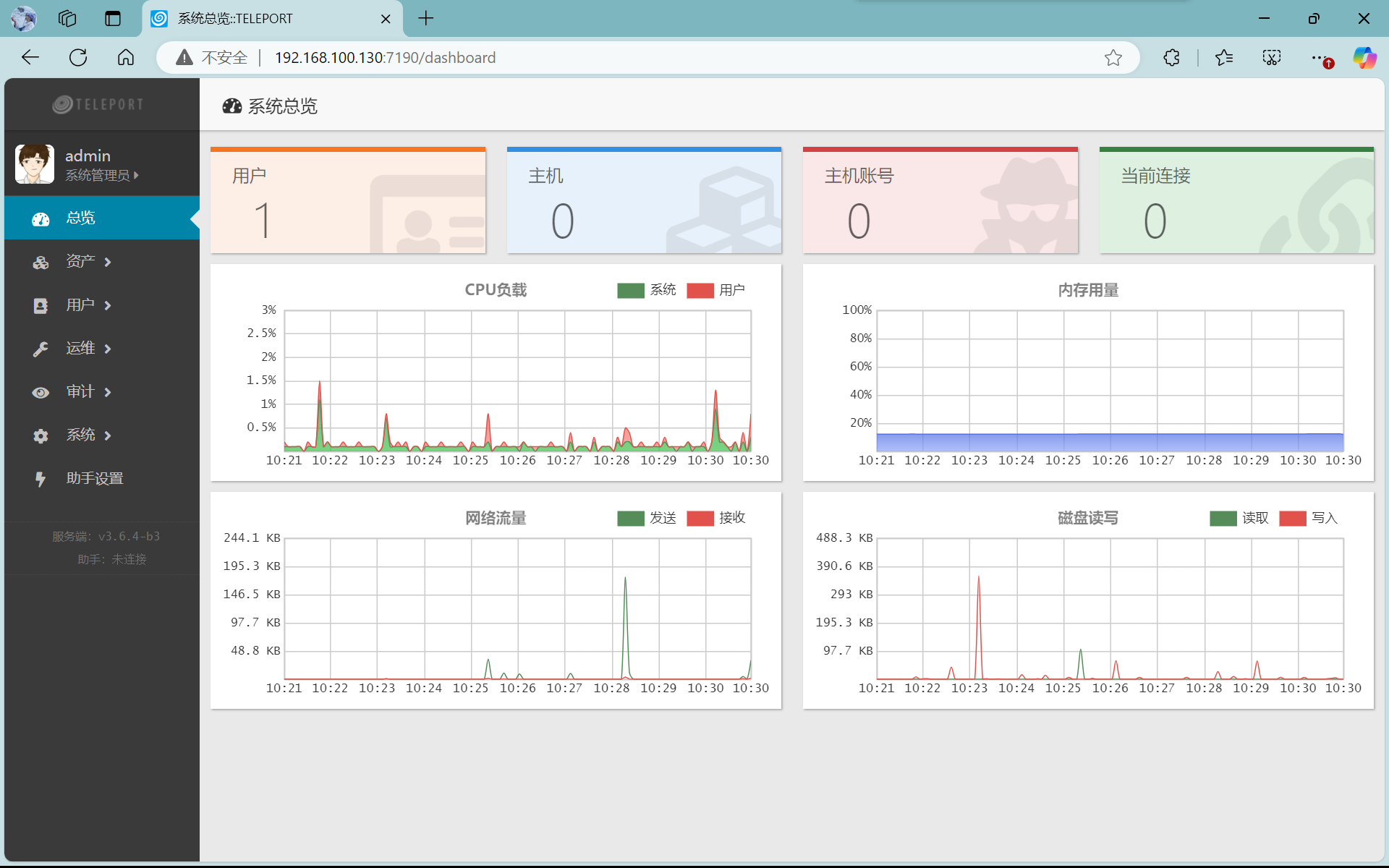Click the 资产 cubes icon in sidebar
This screenshot has width=1389, height=868.
tap(41, 262)
